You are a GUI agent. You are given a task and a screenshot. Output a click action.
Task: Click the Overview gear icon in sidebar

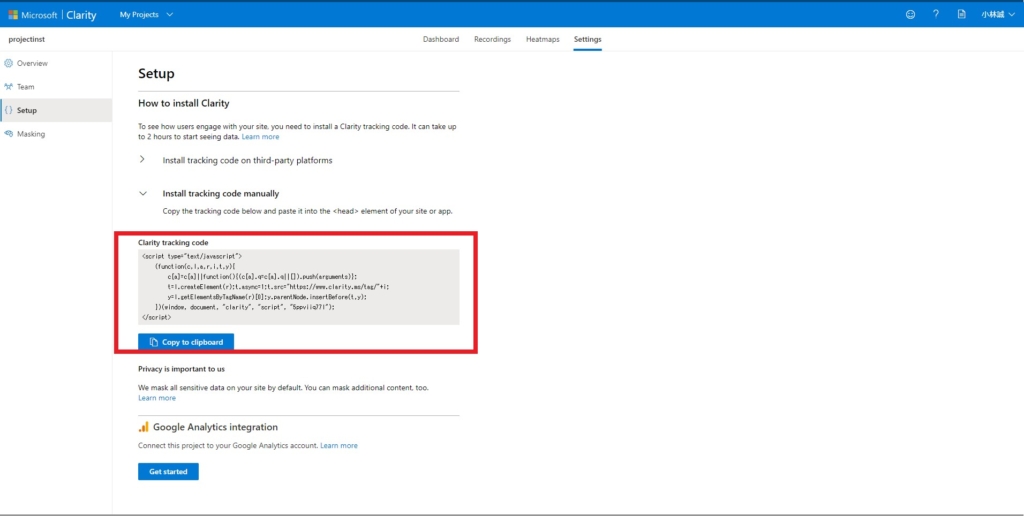point(8,63)
